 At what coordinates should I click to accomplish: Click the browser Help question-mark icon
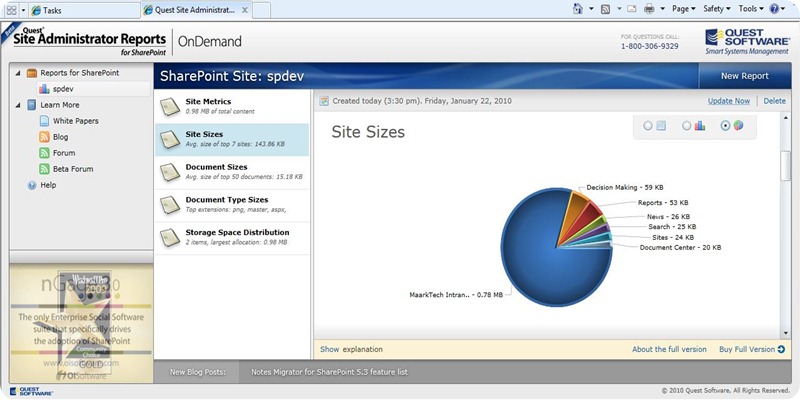pyautogui.click(x=774, y=9)
